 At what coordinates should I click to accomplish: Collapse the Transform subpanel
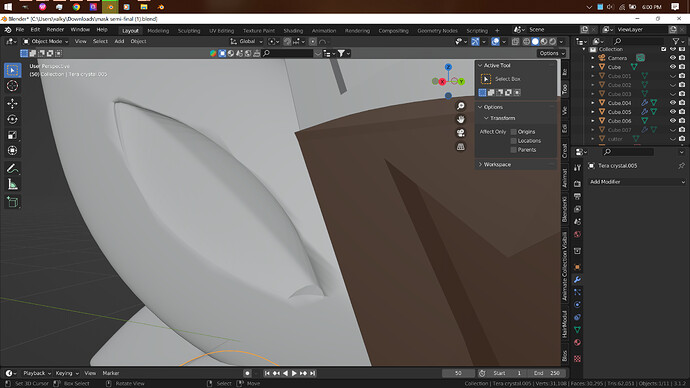point(486,118)
